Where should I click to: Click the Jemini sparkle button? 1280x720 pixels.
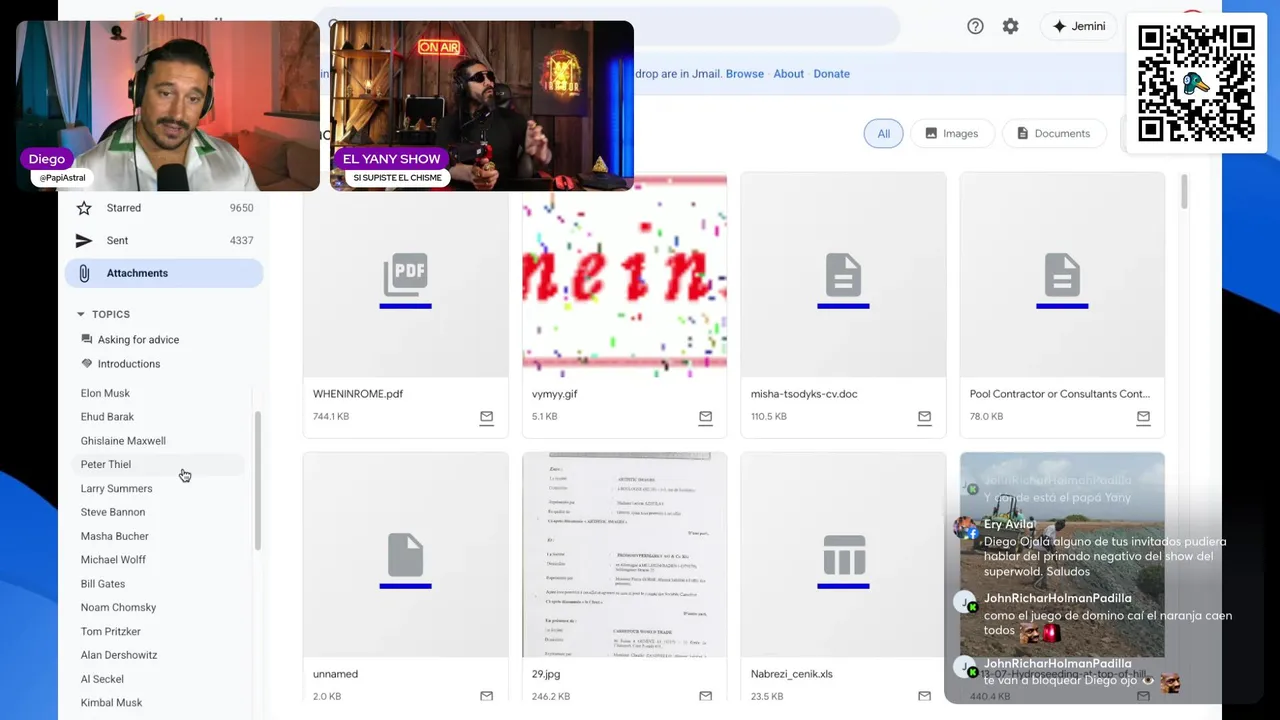pyautogui.click(x=1079, y=26)
